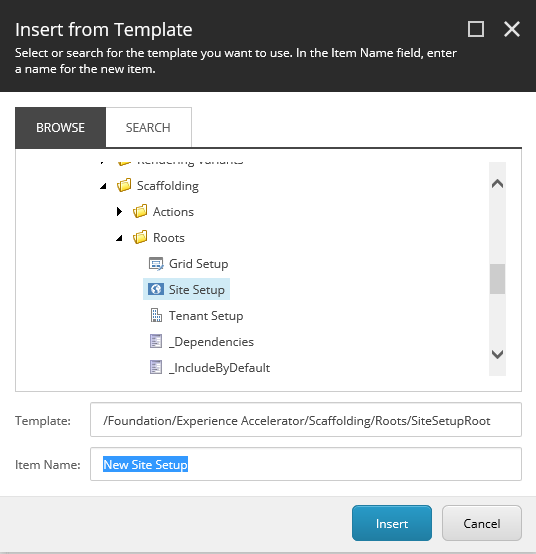Click the Site Setup globe icon
The image size is (536, 554).
click(x=156, y=289)
